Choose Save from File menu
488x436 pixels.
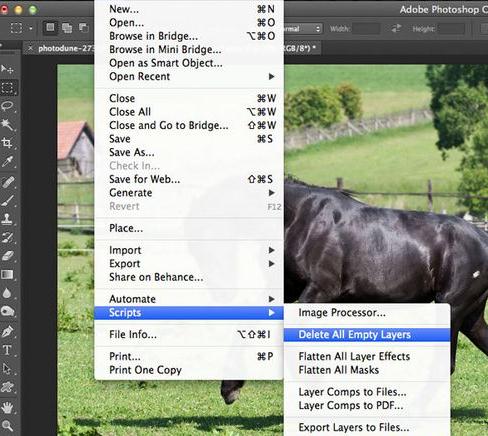pos(189,139)
